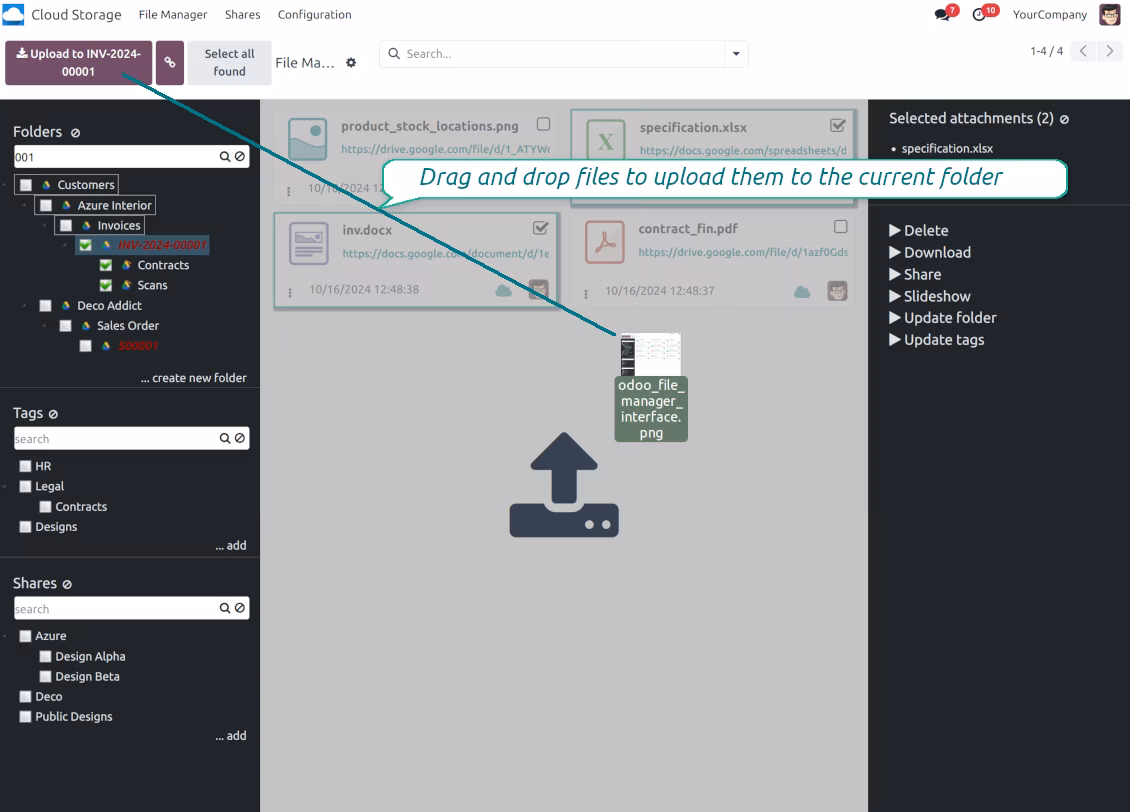Check the contract_fin.pdf checkbox
The height and width of the screenshot is (812, 1130).
(x=840, y=227)
